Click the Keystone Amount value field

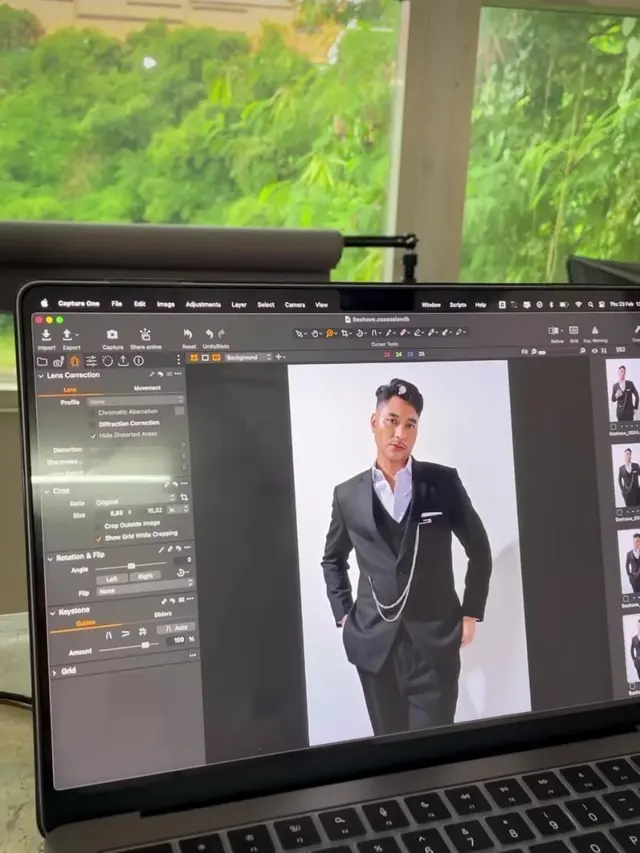click(177, 641)
